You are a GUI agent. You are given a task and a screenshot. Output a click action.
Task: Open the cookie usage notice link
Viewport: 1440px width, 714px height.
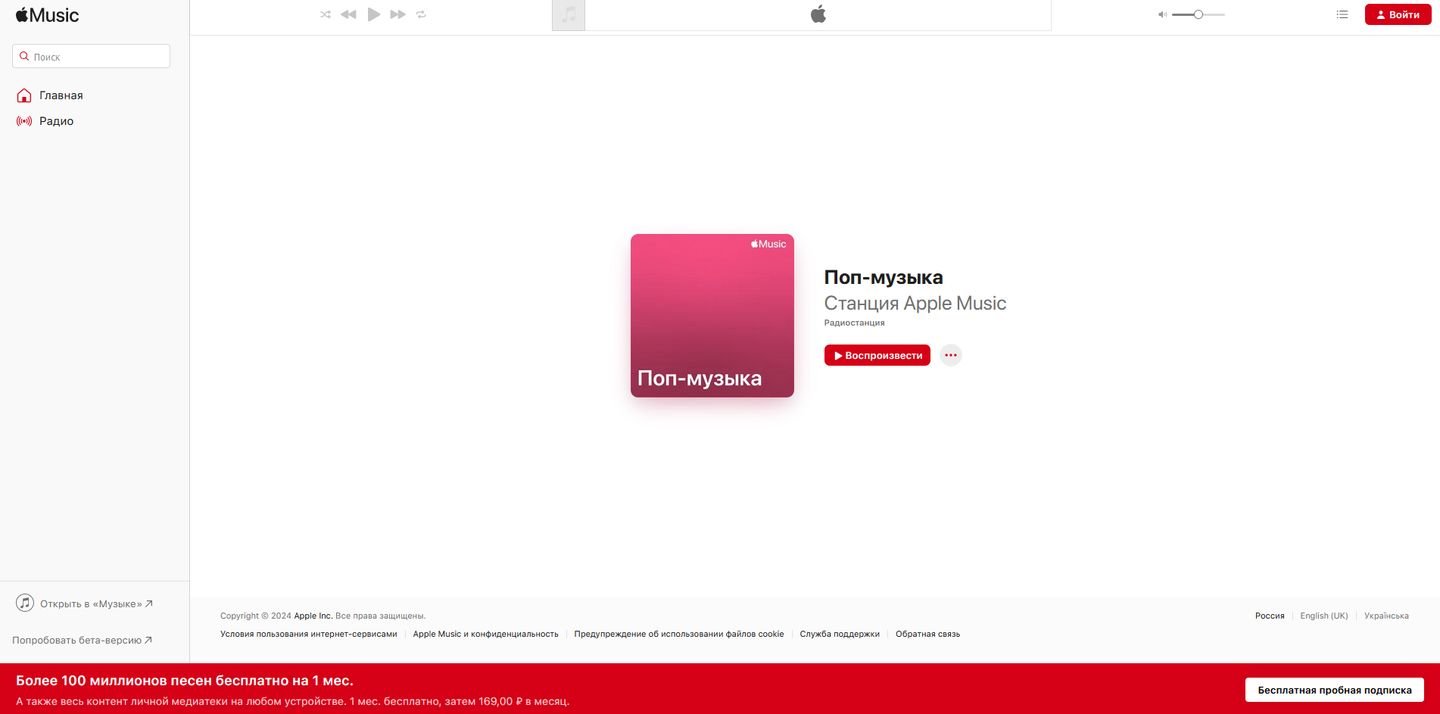(679, 634)
